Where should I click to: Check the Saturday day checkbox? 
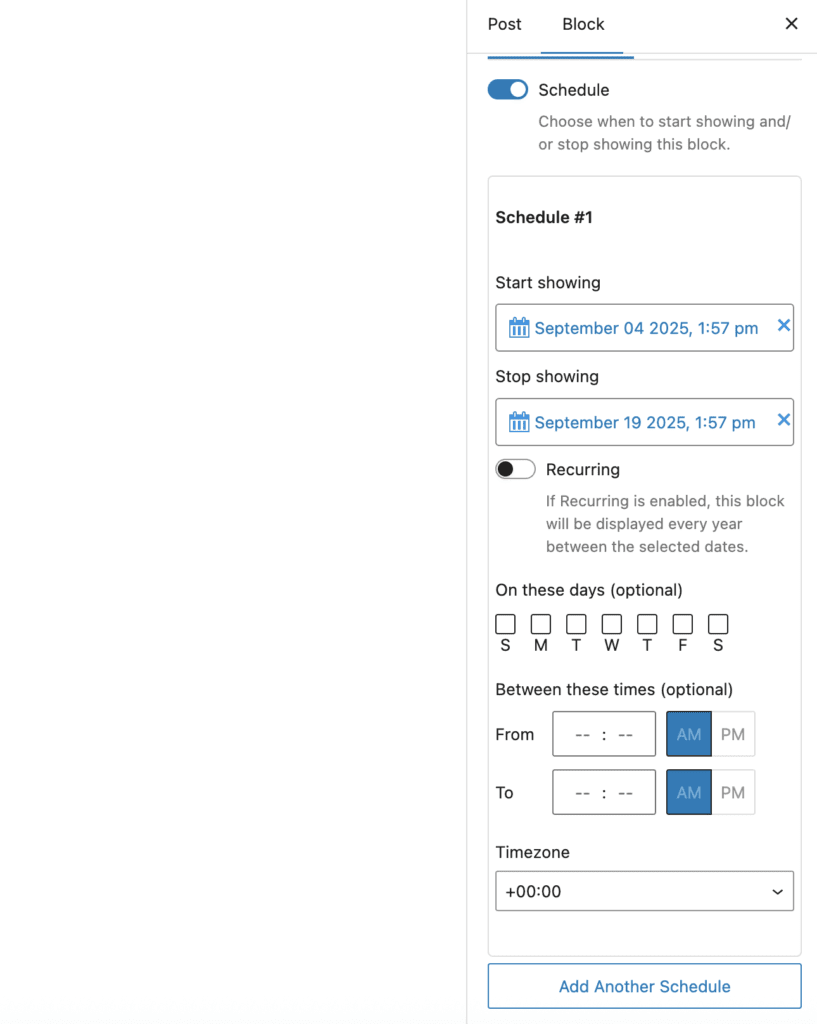pyautogui.click(x=718, y=624)
